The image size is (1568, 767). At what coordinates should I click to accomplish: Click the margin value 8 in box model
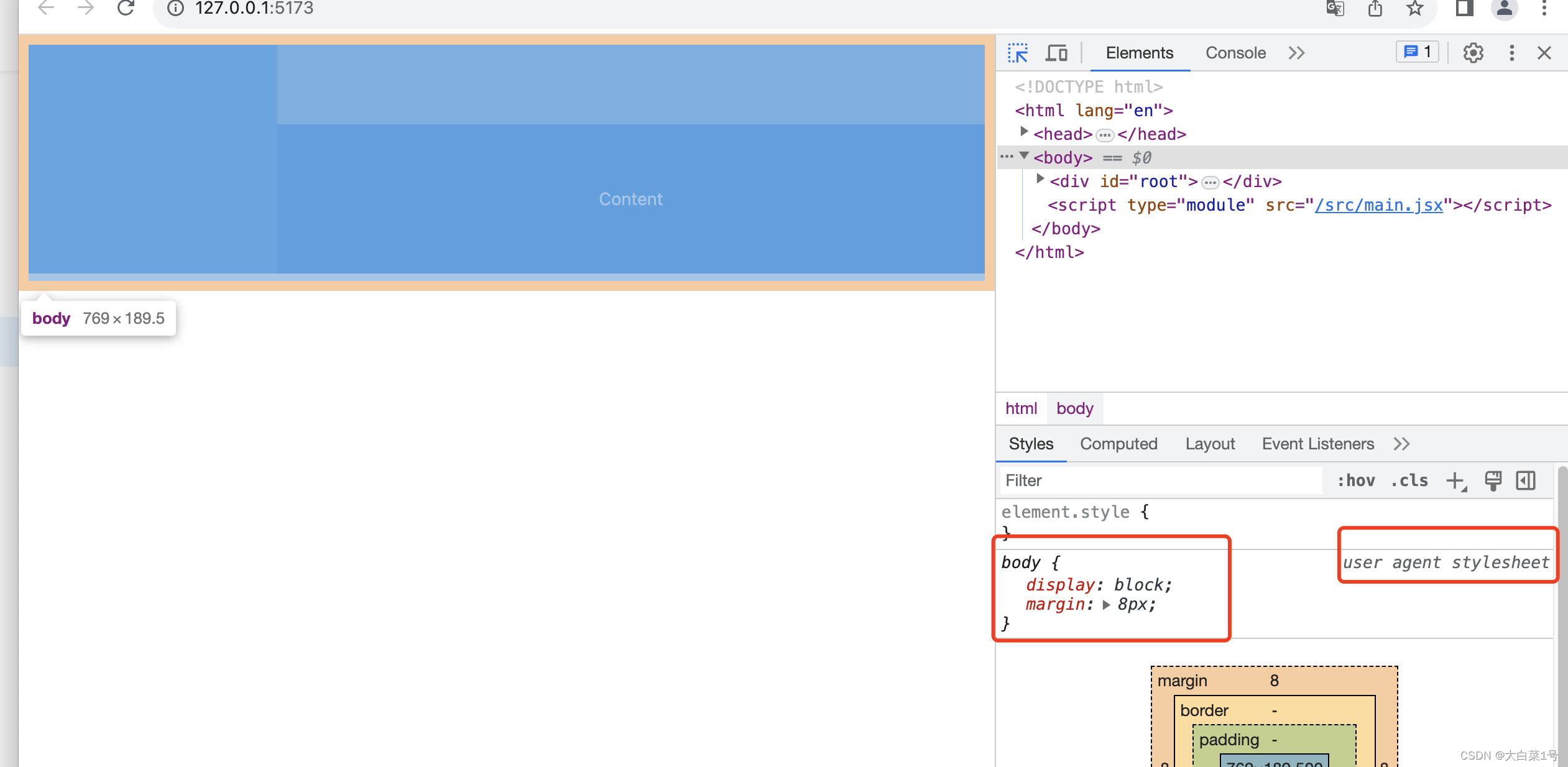(1274, 681)
